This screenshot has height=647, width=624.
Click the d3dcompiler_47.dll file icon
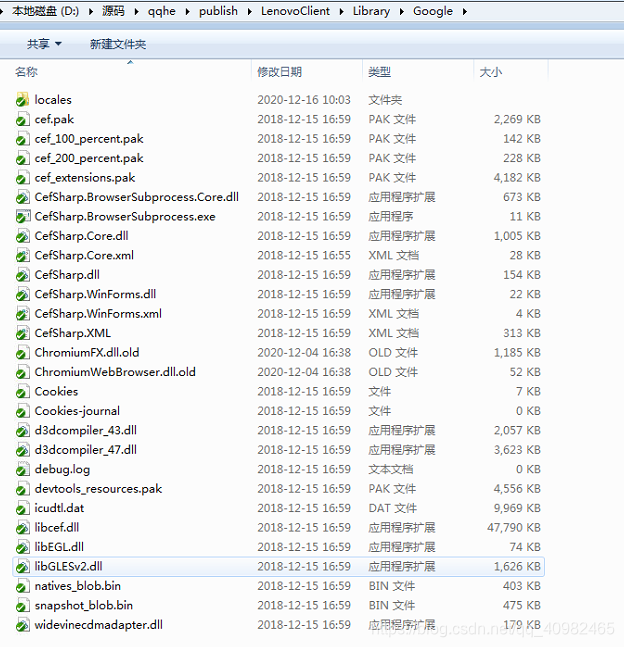click(x=23, y=450)
